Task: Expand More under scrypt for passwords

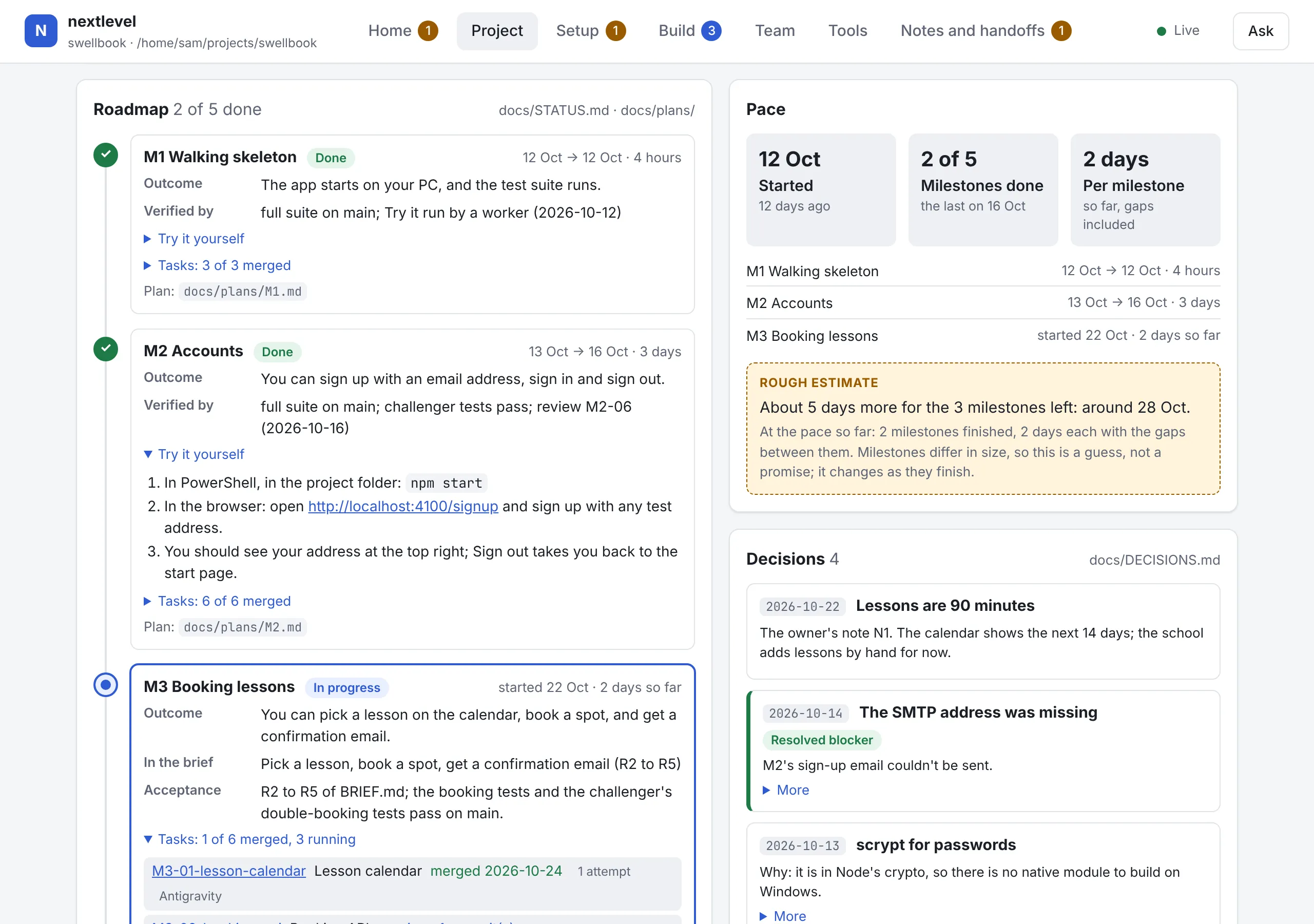Action: [x=783, y=916]
